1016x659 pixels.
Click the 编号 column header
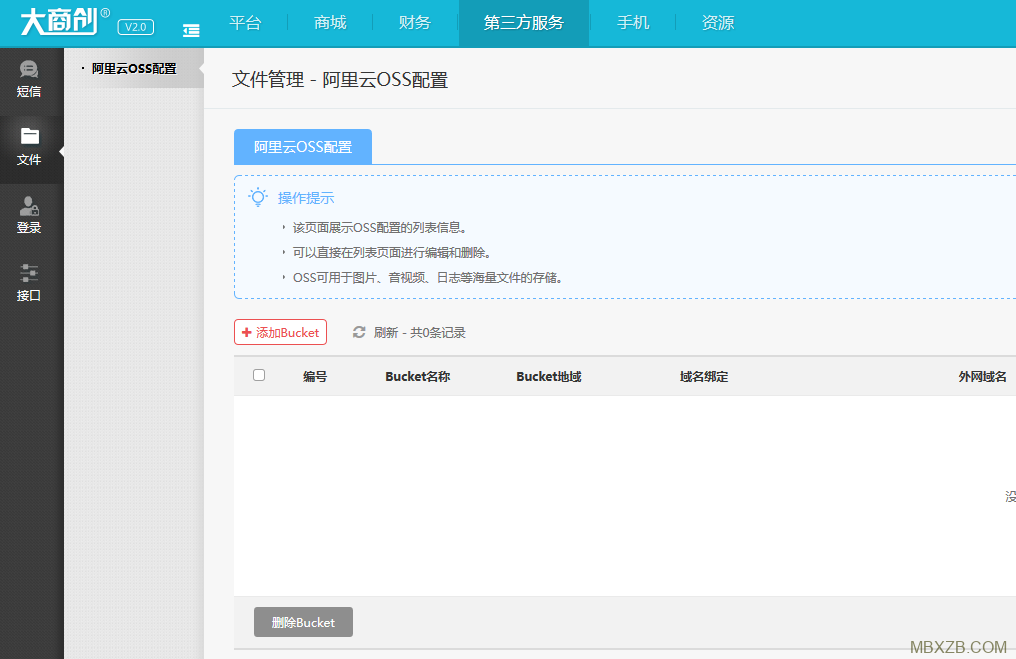pyautogui.click(x=315, y=376)
